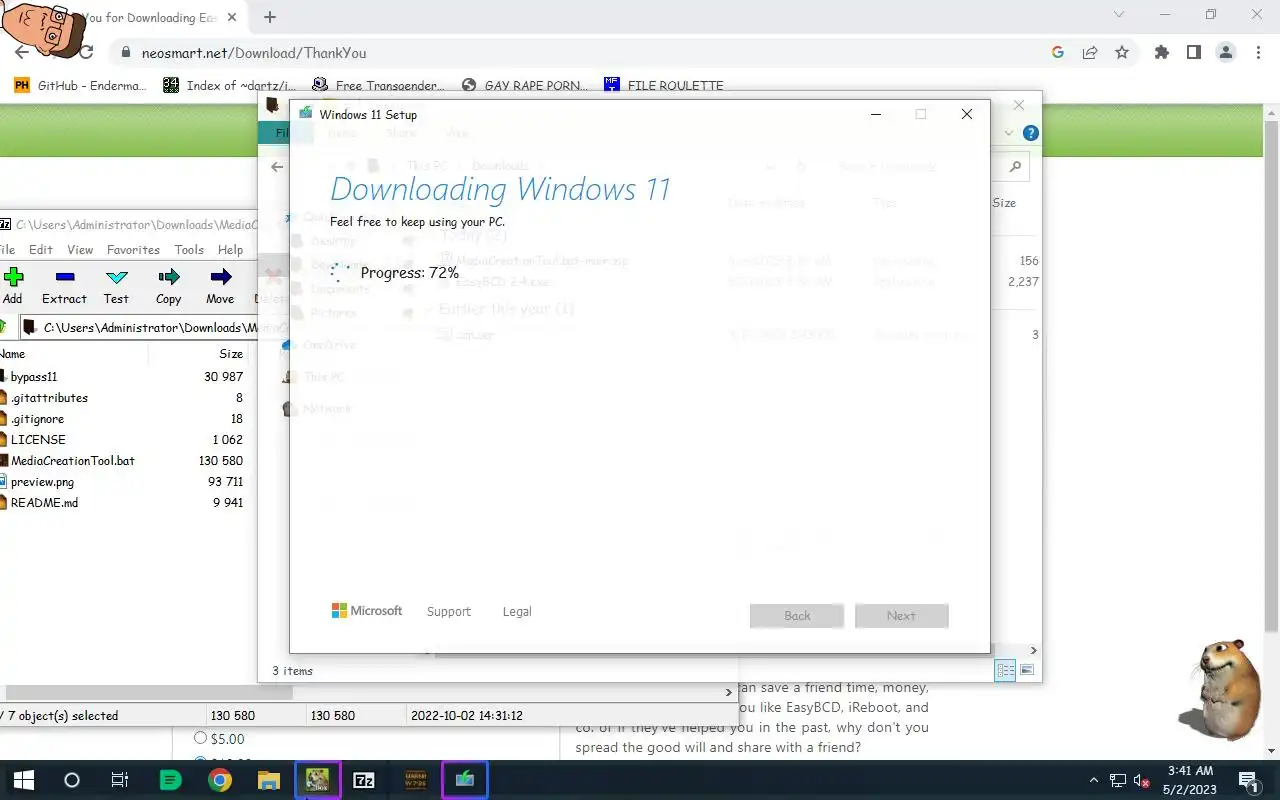
Task: Select the .gitattributes file in 7-Zip
Action: [49, 398]
